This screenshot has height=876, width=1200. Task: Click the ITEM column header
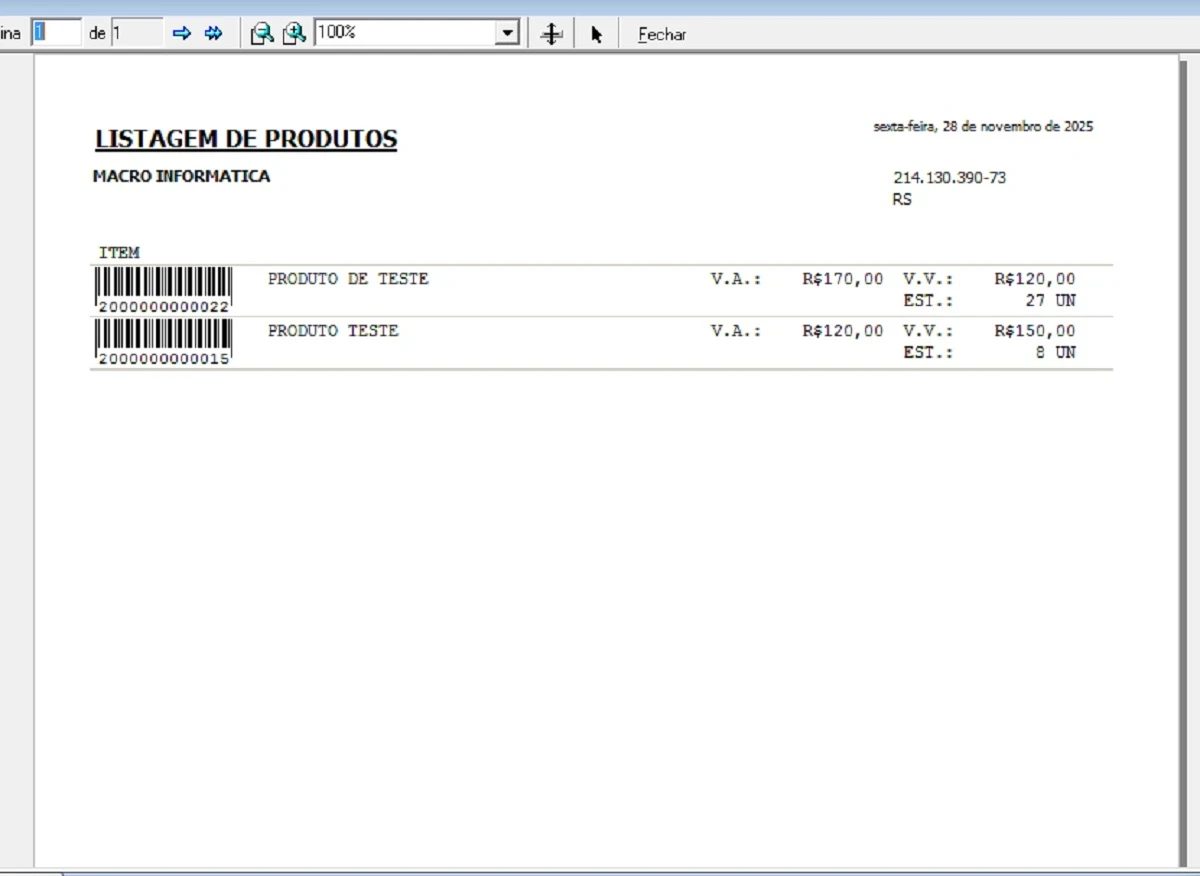(119, 253)
